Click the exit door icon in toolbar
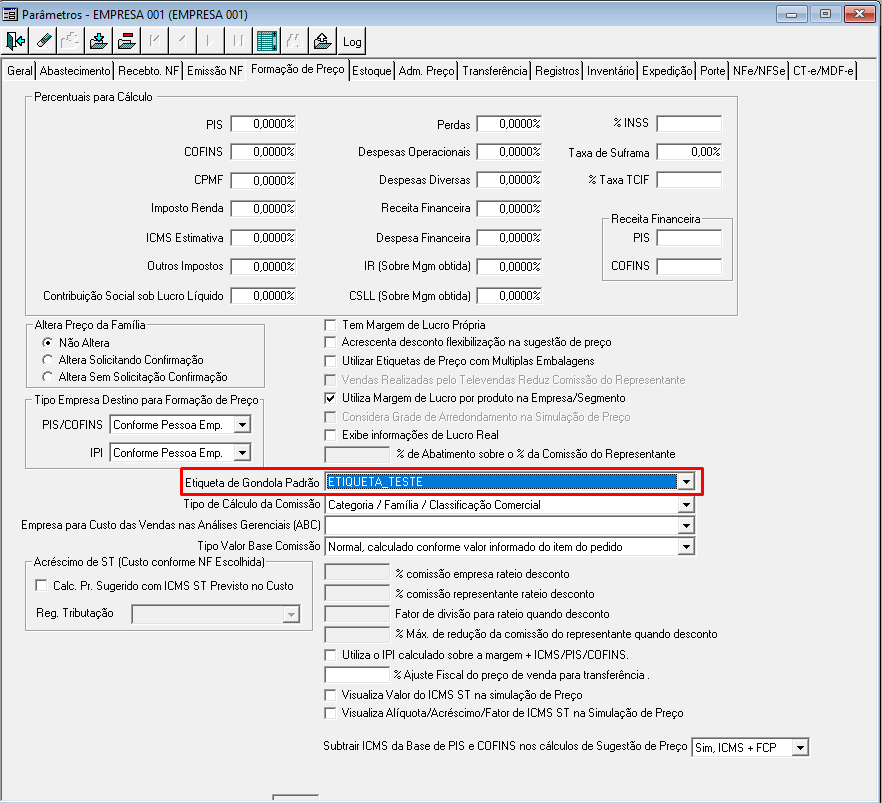Viewport: 882px width, 803px height. pos(15,41)
